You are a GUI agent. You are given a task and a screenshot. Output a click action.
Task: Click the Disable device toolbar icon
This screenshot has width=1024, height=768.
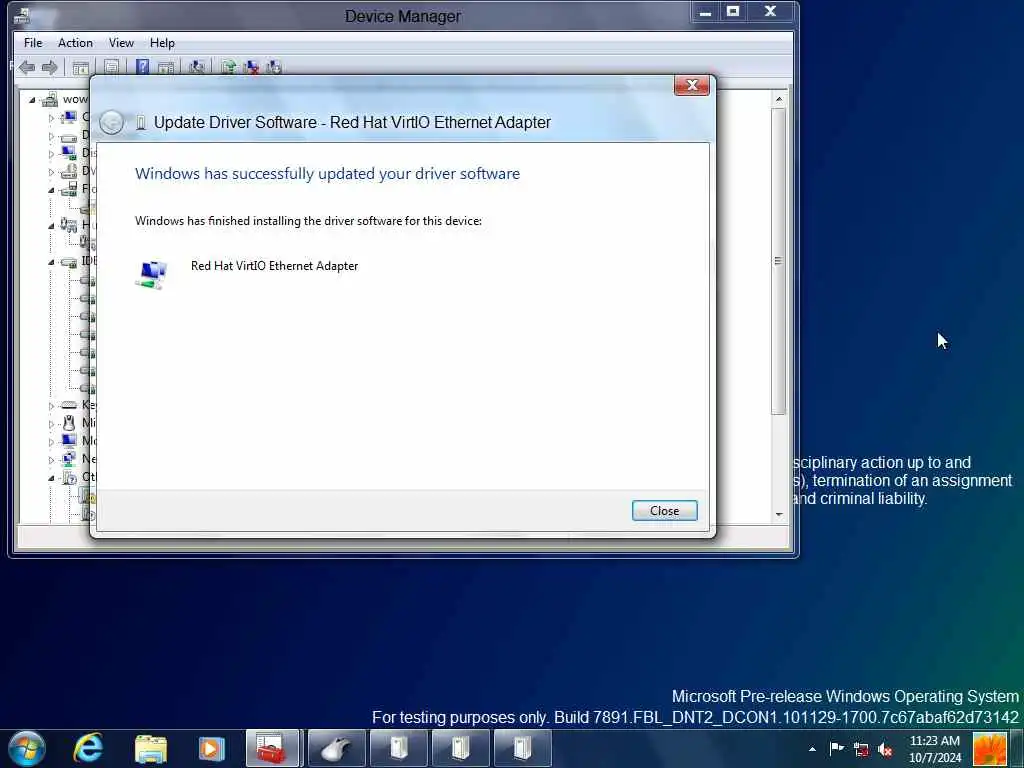pos(274,67)
